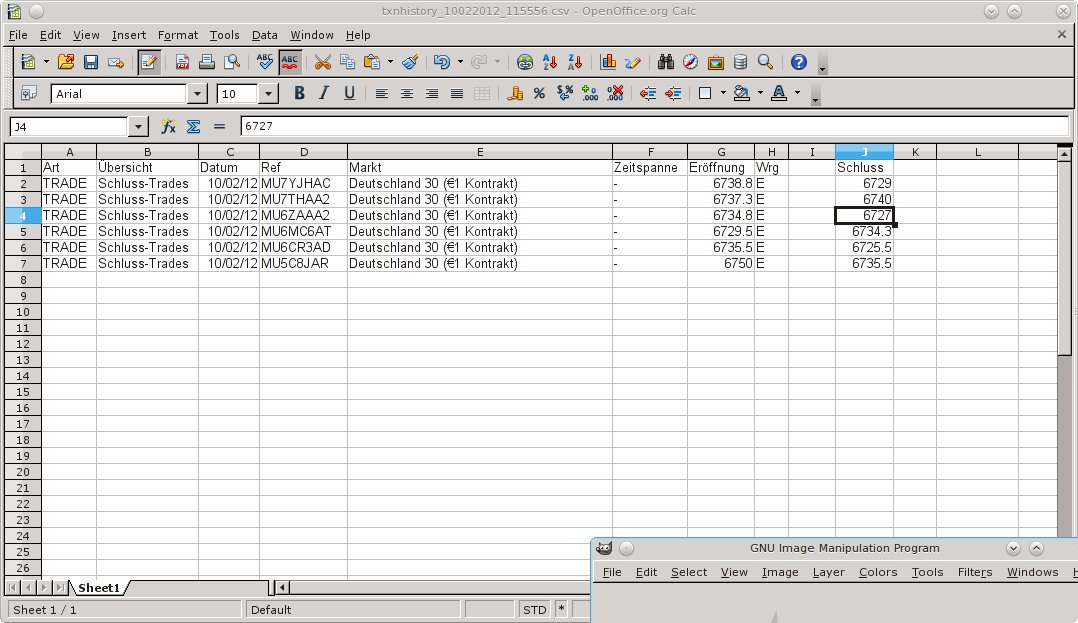Copy selection icon in toolbar

(347, 62)
